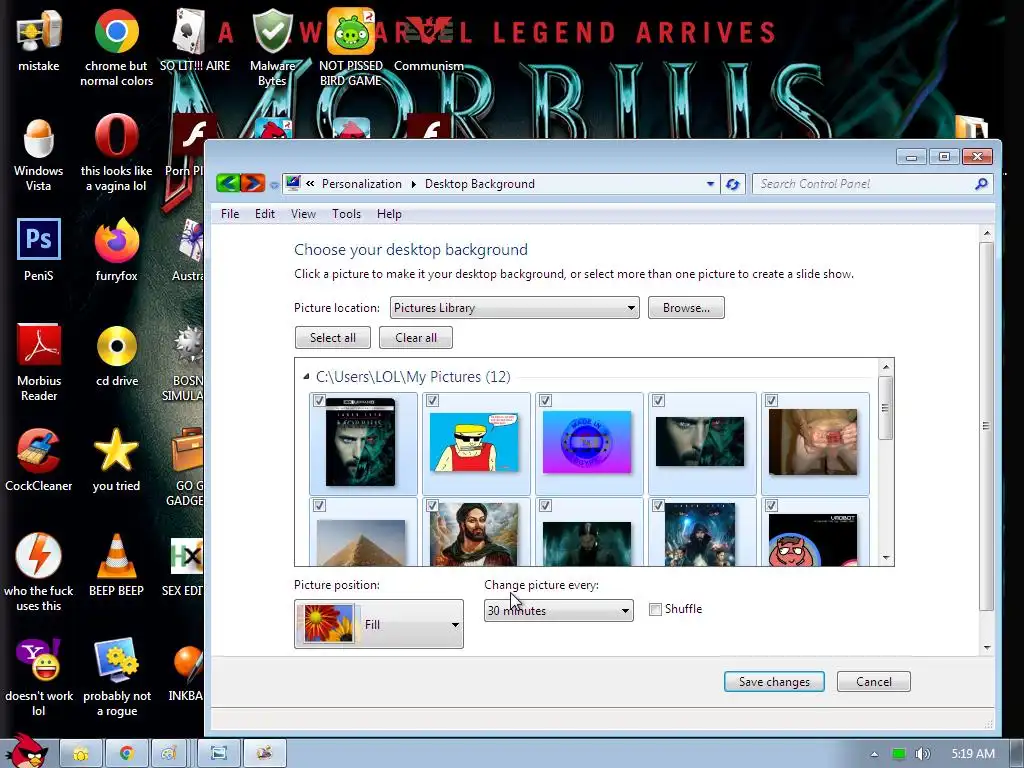The image size is (1024, 768).
Task: Click the Browse... button
Action: click(x=686, y=308)
